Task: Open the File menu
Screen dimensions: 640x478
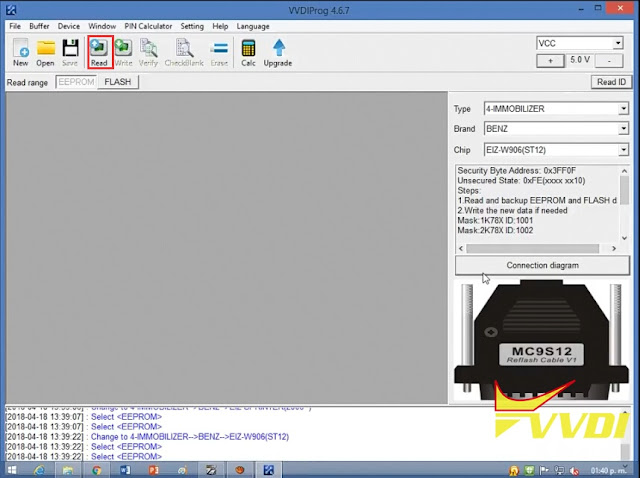Action: 15,26
